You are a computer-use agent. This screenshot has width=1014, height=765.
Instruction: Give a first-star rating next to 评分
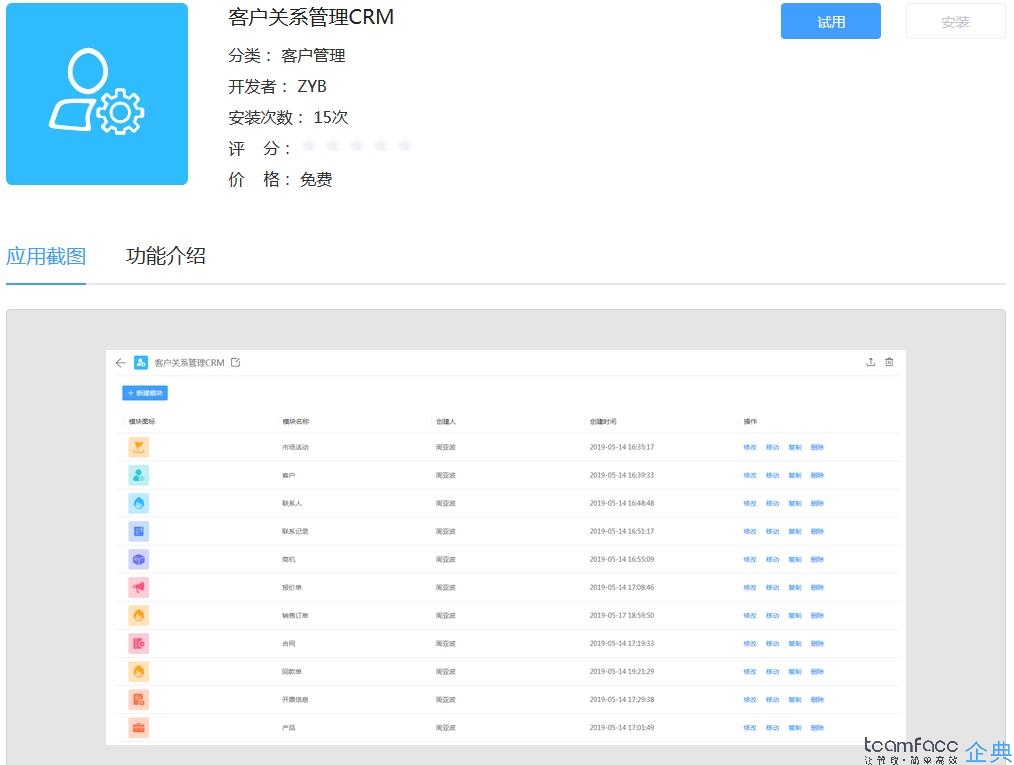(x=309, y=145)
